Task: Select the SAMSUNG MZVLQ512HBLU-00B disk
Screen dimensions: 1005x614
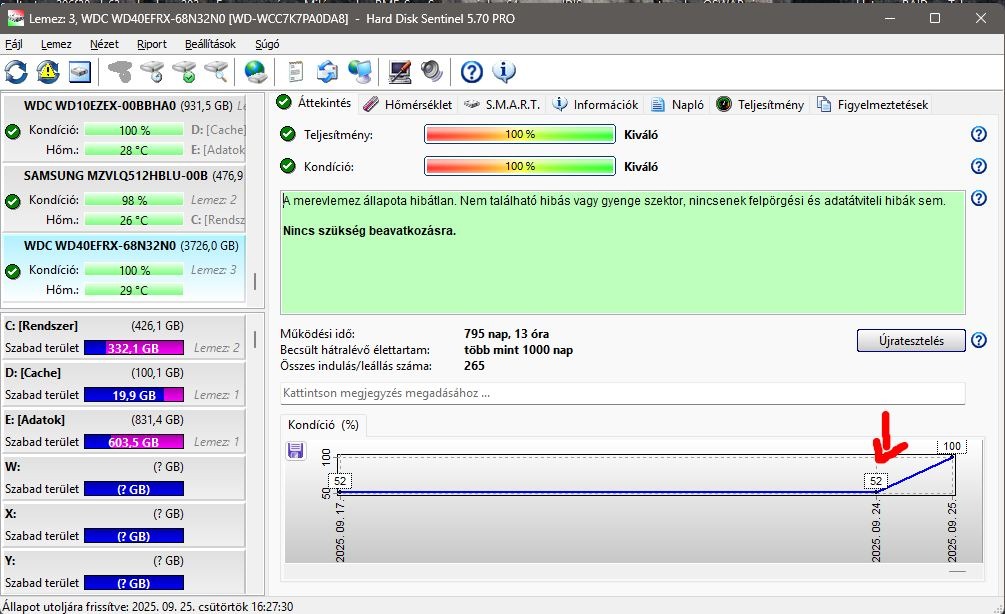Action: coord(124,197)
